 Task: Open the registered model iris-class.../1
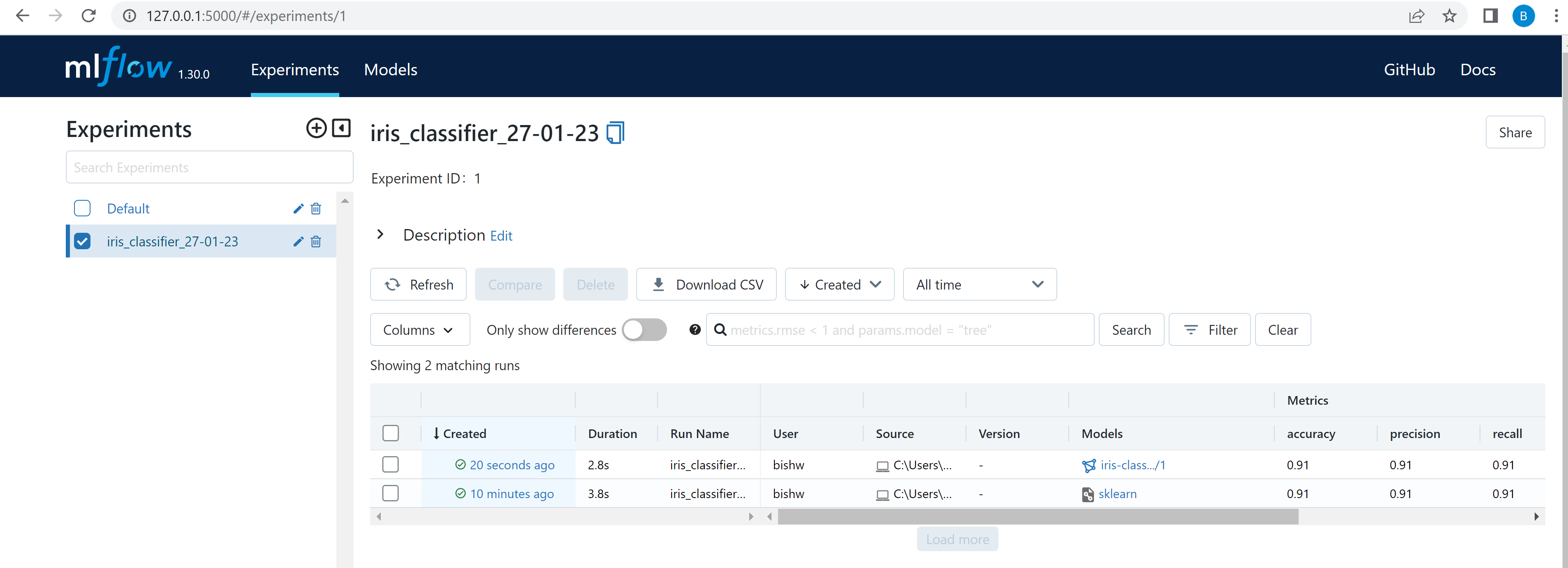pos(1133,464)
